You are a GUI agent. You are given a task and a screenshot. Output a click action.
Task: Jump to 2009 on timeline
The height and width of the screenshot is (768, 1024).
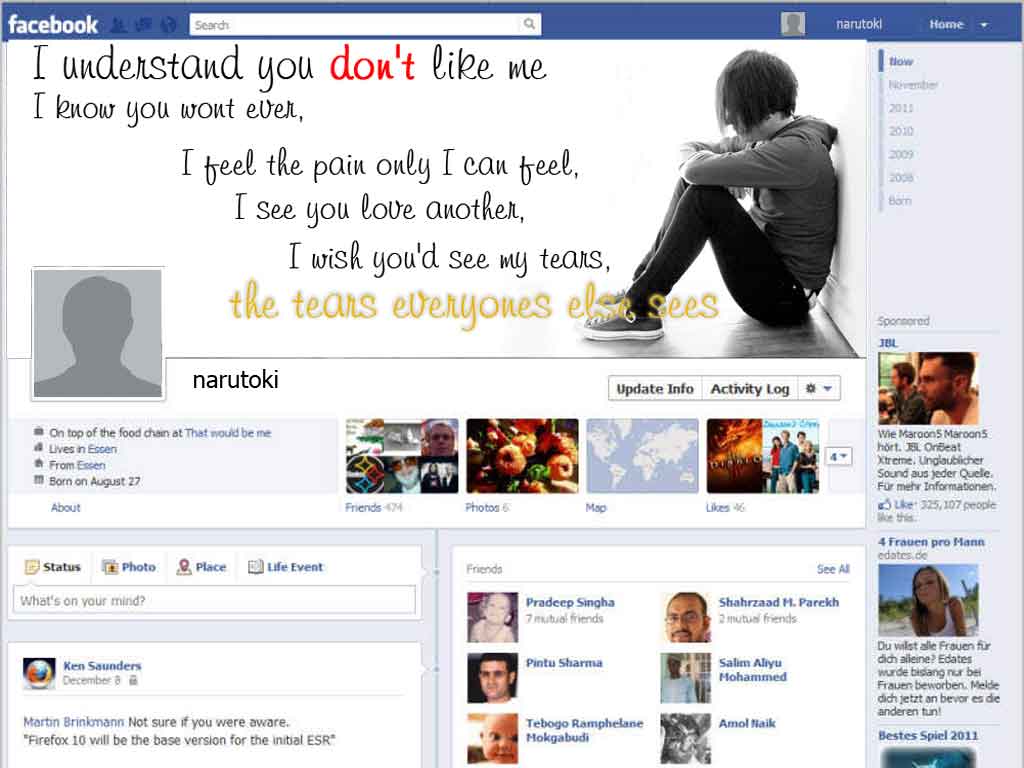pos(901,154)
